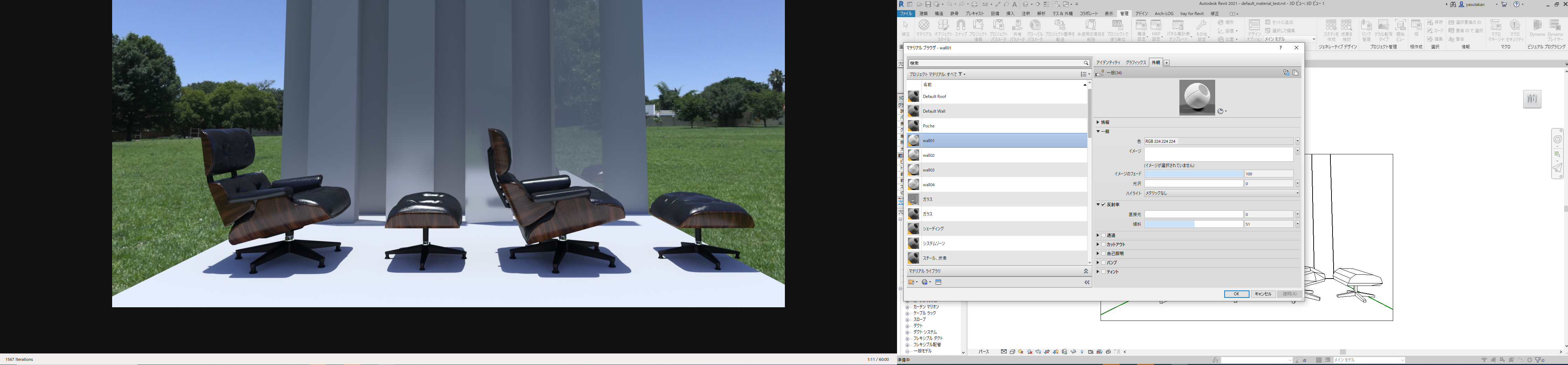Open the ファイル menu
This screenshot has height=365, width=1568.
pyautogui.click(x=906, y=13)
